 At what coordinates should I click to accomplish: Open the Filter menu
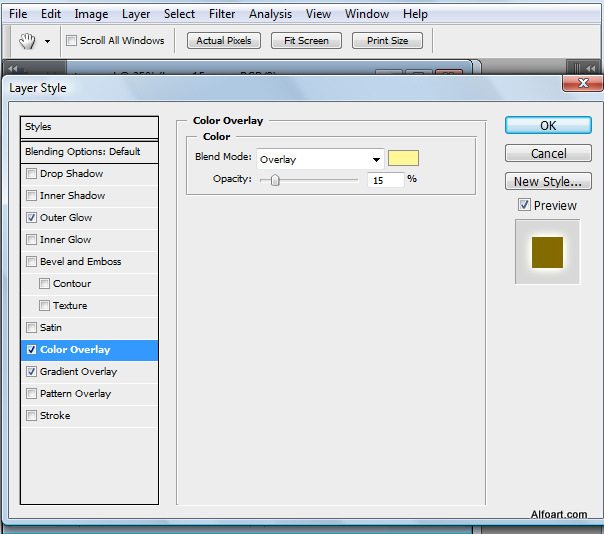pyautogui.click(x=222, y=14)
